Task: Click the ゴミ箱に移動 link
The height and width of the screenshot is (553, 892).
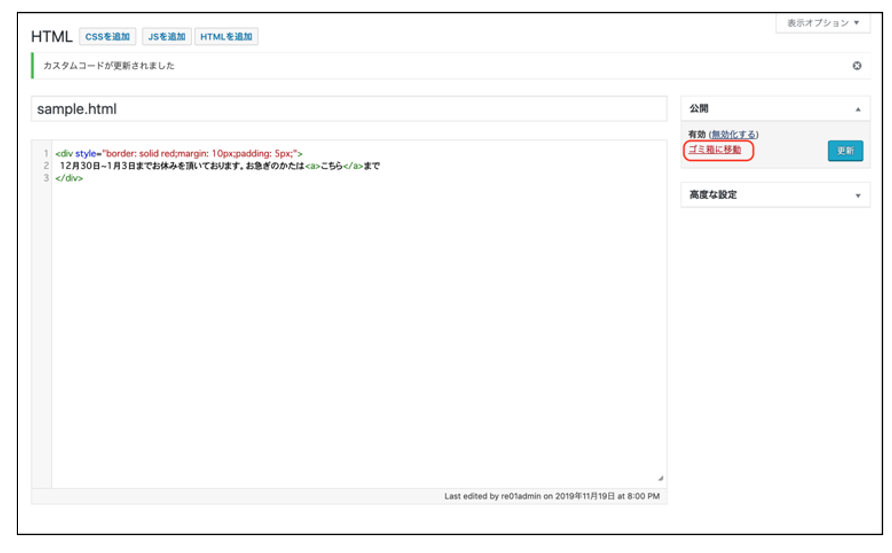Action: (716, 150)
